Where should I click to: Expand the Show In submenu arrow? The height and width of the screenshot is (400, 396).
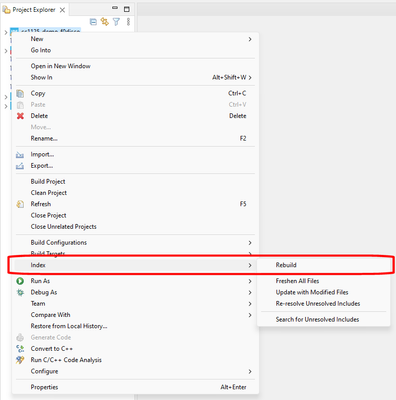click(250, 78)
